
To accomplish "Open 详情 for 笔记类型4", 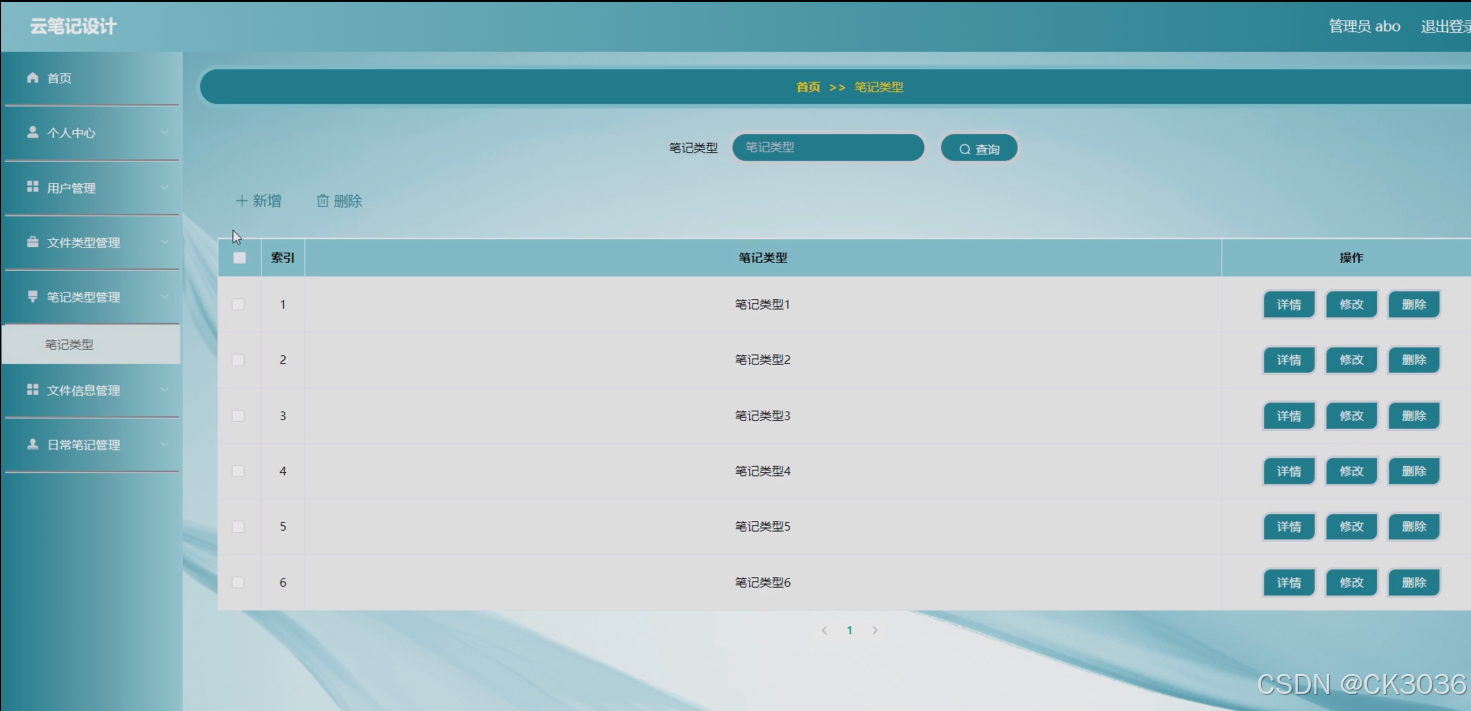I will tap(1289, 471).
